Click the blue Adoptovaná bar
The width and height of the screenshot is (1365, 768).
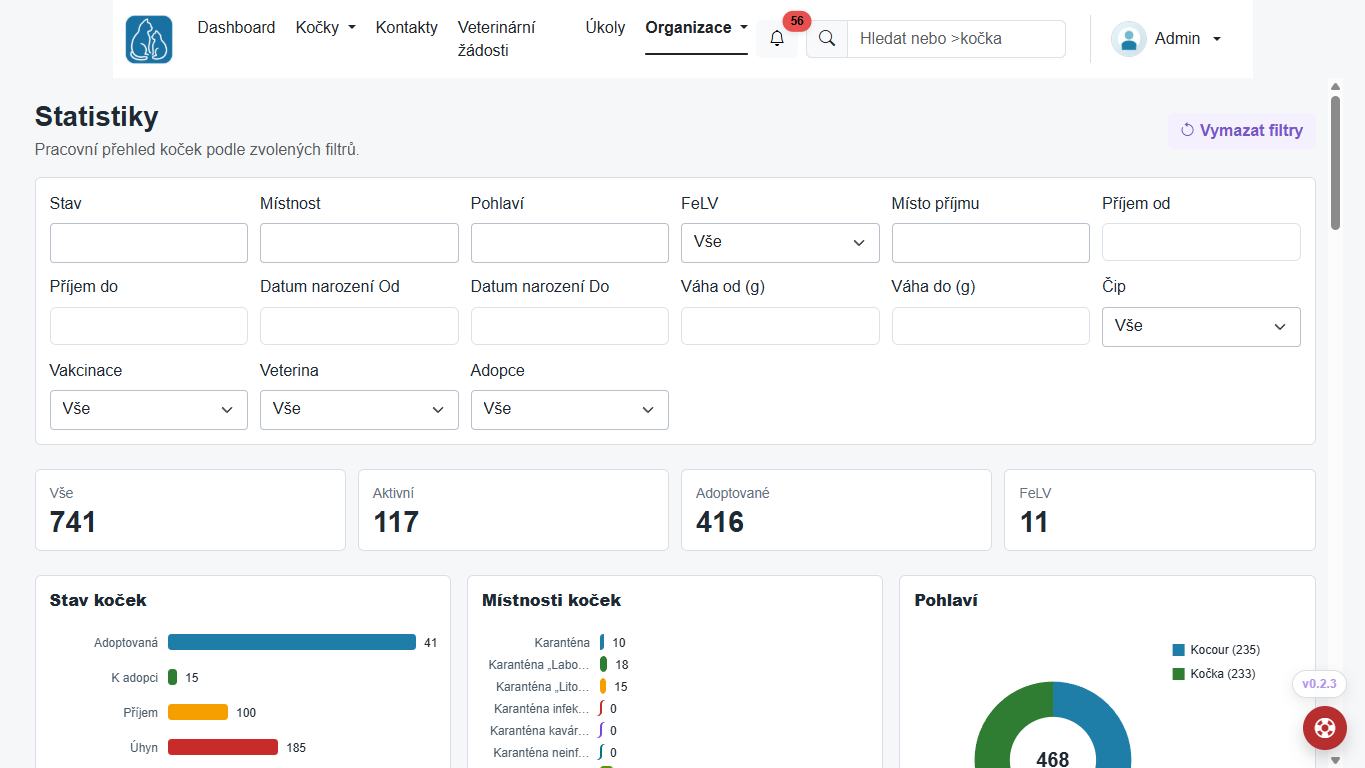tap(292, 642)
